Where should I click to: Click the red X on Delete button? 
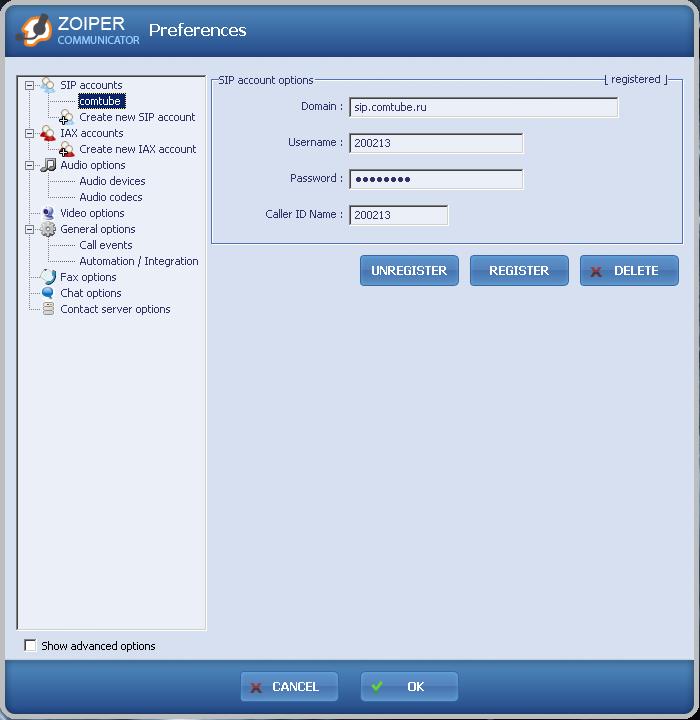(x=596, y=271)
